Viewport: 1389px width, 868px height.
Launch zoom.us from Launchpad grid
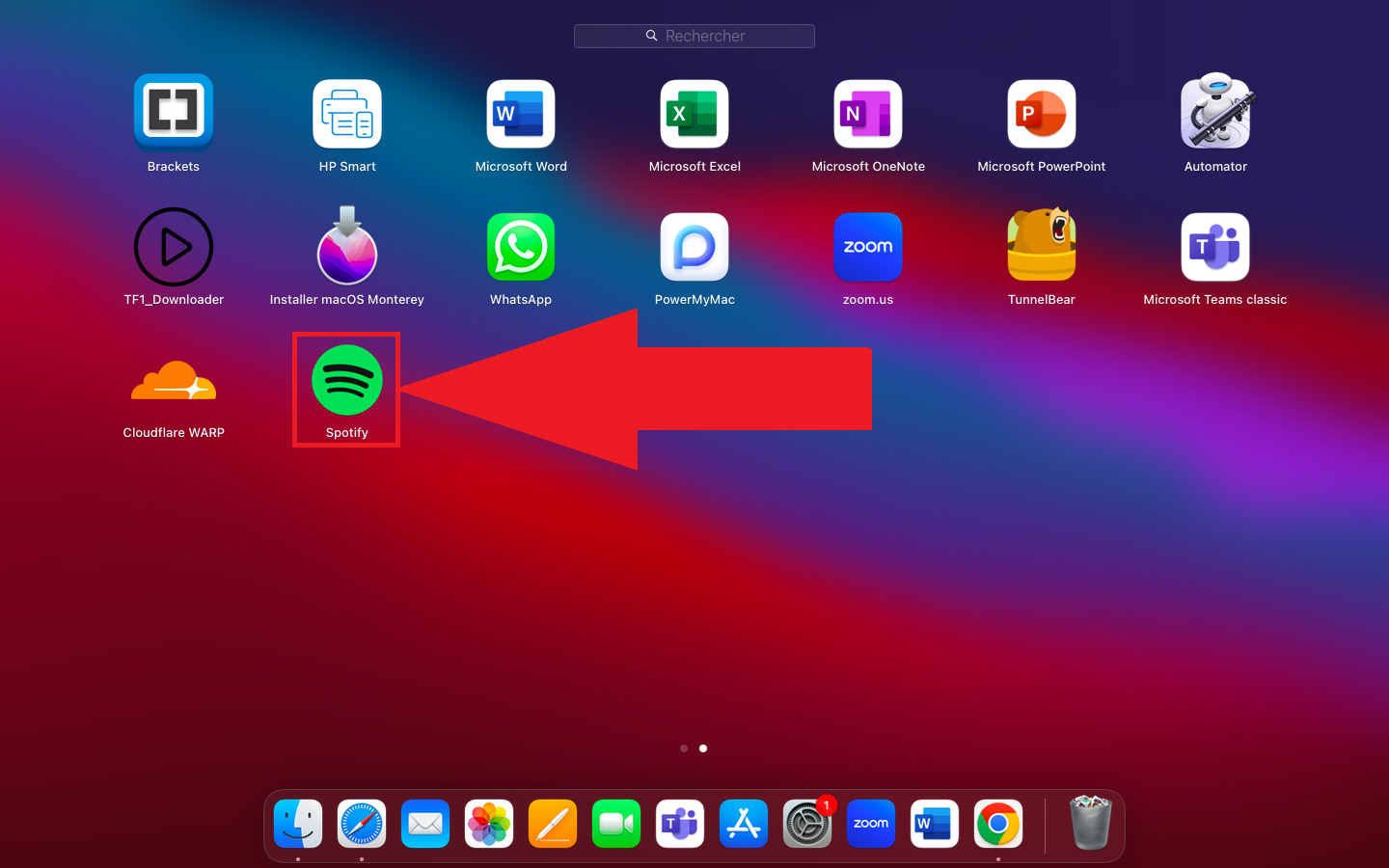(x=868, y=247)
